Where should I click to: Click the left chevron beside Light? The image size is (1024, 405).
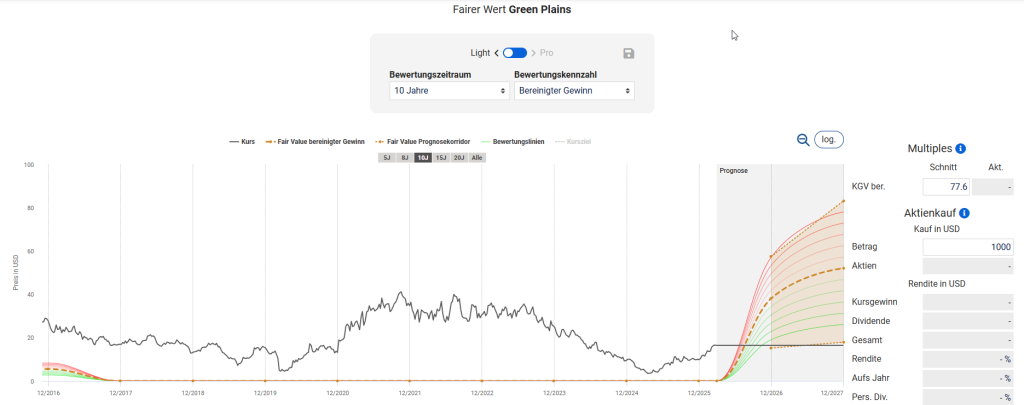tap(497, 53)
